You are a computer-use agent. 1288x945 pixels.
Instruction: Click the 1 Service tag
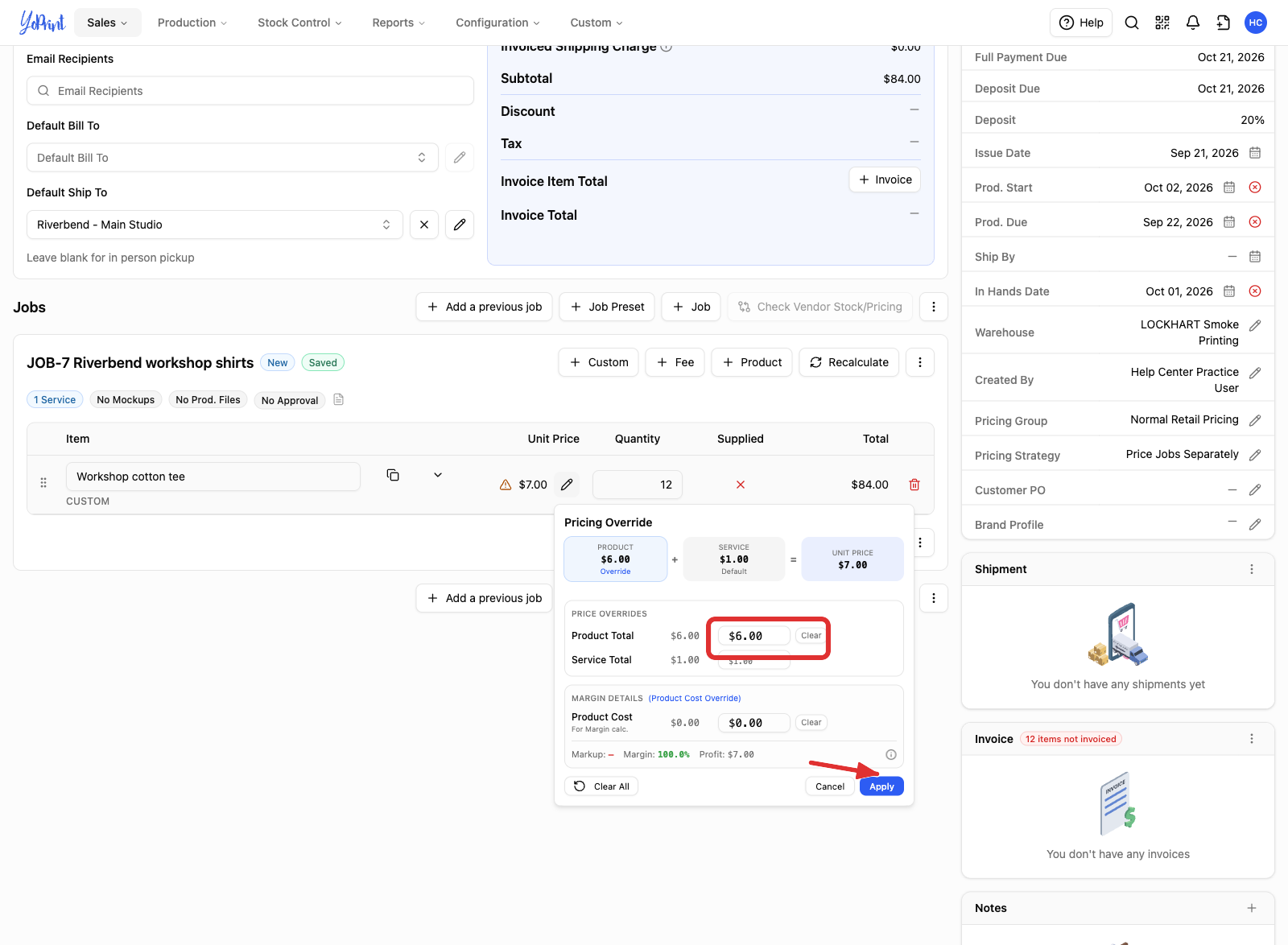click(x=55, y=399)
